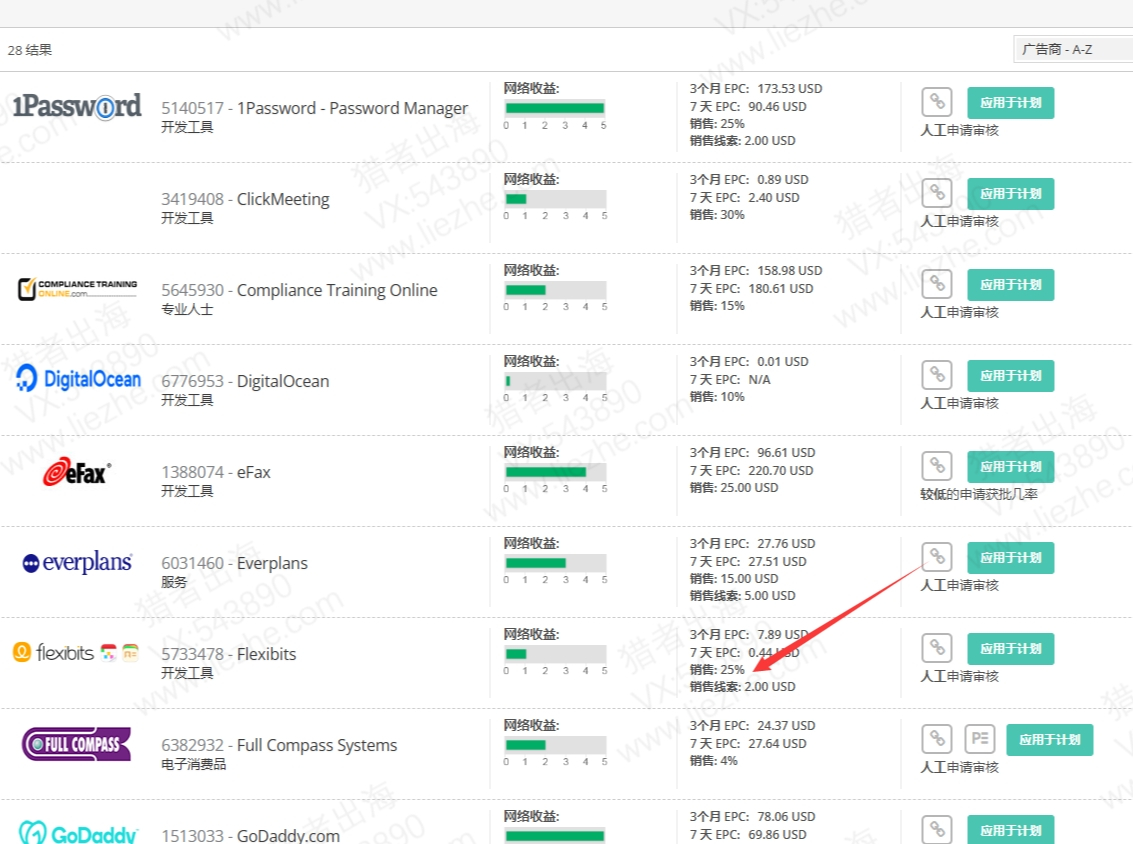Open the Compliance Training Online logo
This screenshot has height=844, width=1133.
[x=77, y=288]
